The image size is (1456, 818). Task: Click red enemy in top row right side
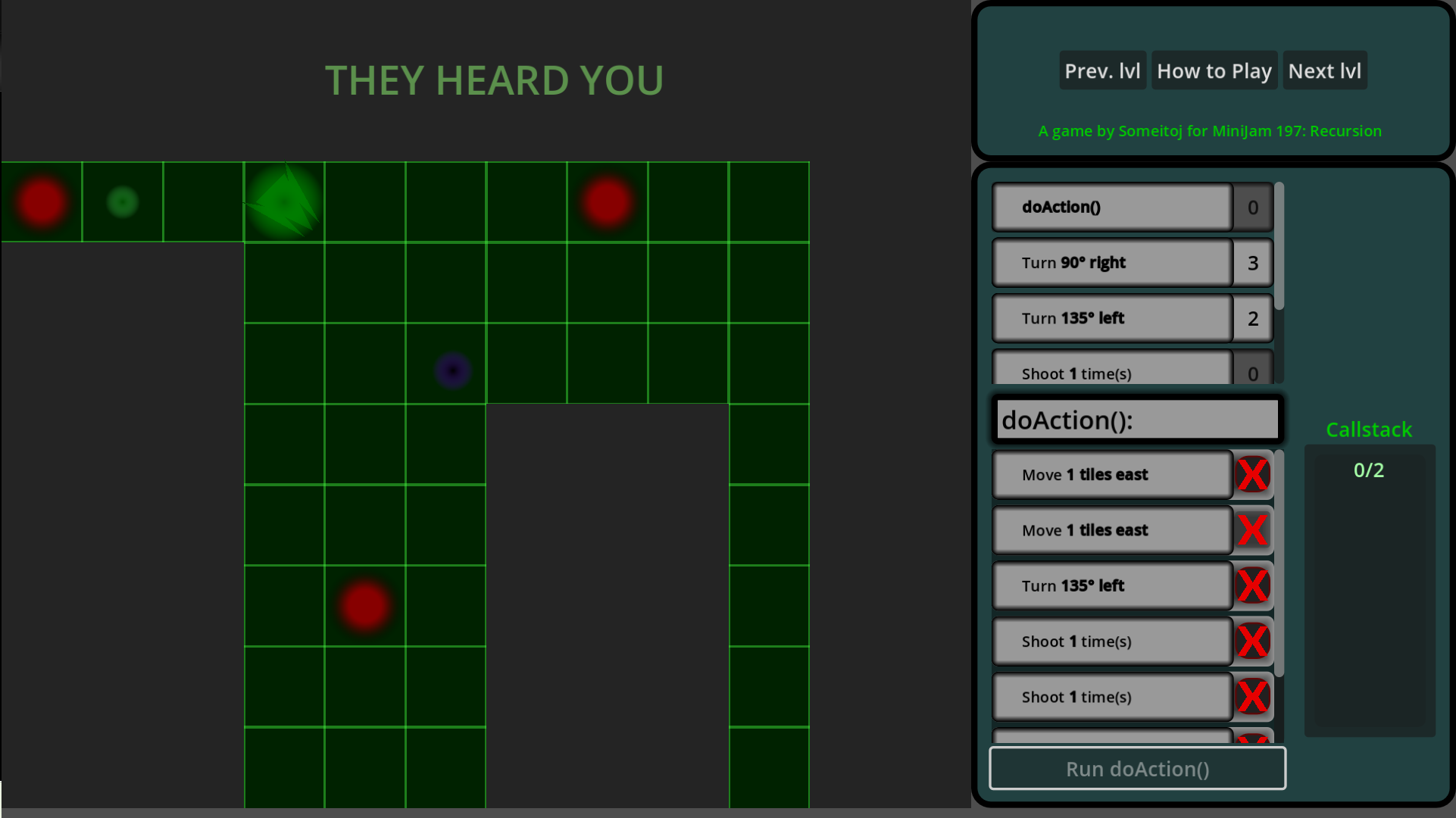(x=607, y=201)
